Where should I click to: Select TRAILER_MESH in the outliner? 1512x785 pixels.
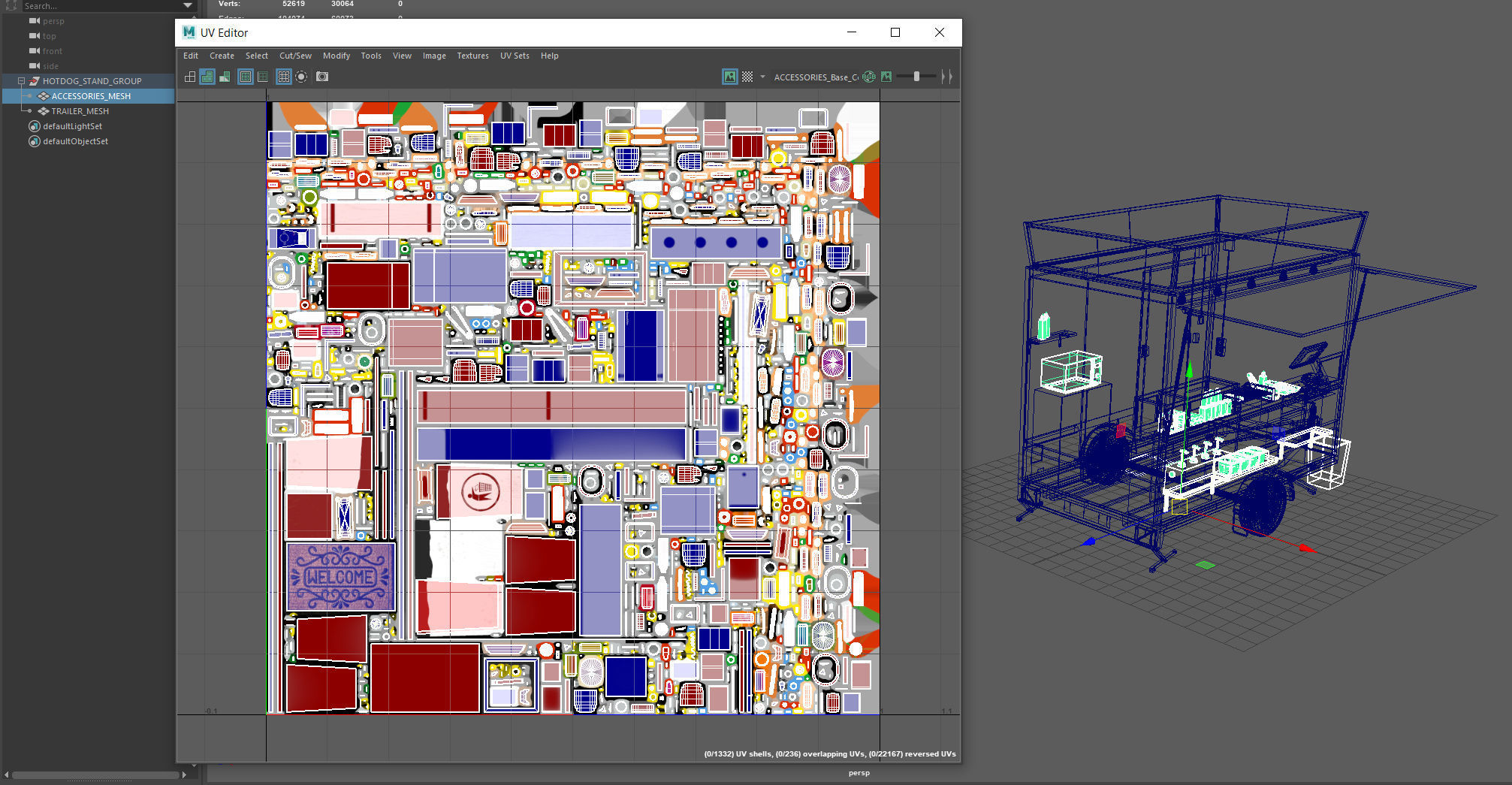coord(80,111)
